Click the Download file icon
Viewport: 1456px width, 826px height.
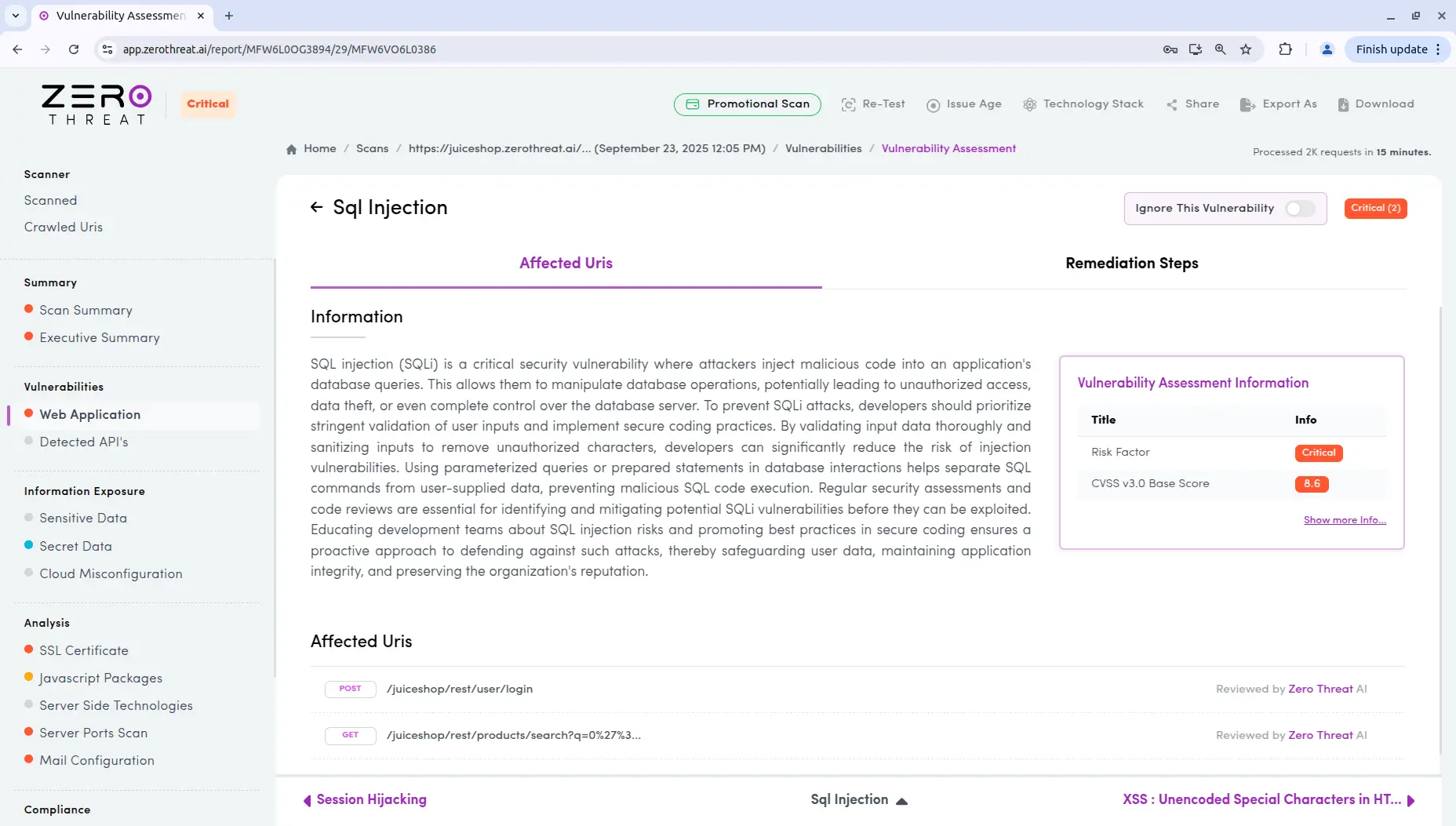click(1343, 104)
